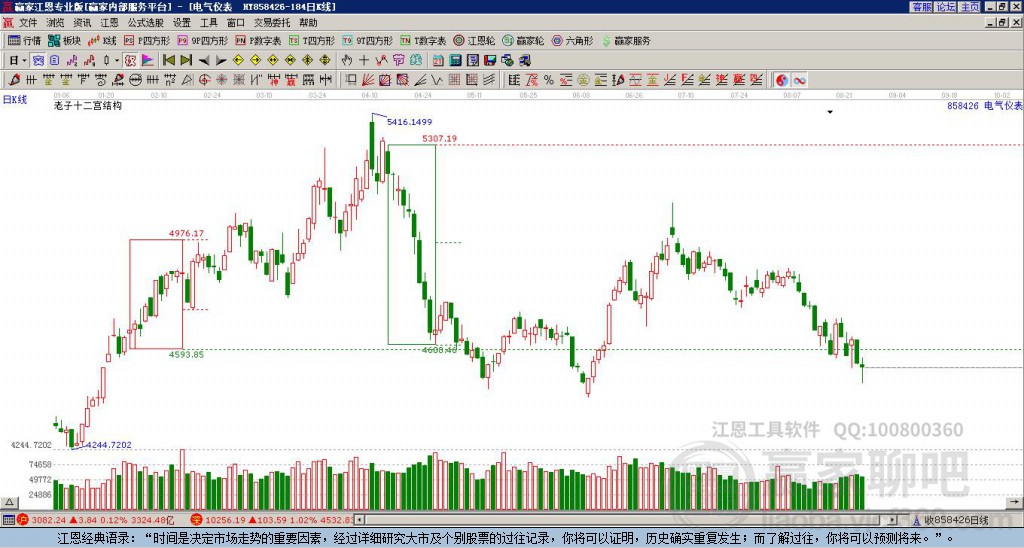This screenshot has height=548, width=1024.
Task: Open the calculator icon
Action: (x=456, y=61)
